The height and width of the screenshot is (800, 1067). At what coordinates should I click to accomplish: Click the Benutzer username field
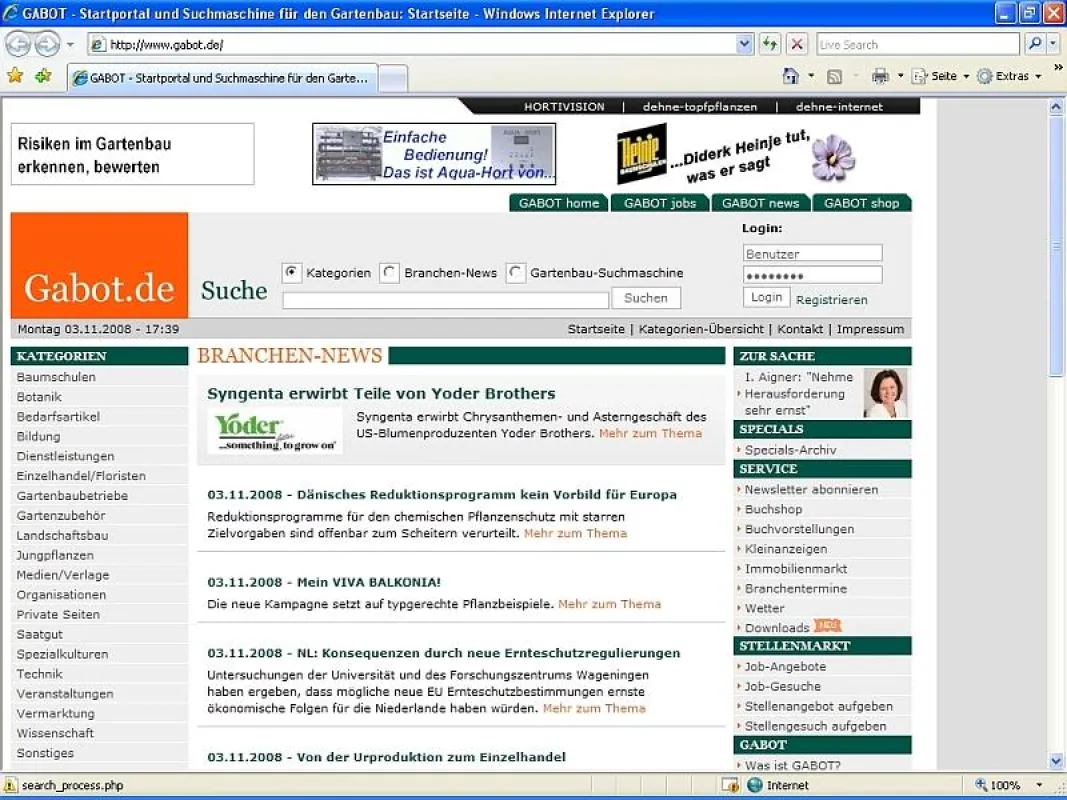point(812,253)
